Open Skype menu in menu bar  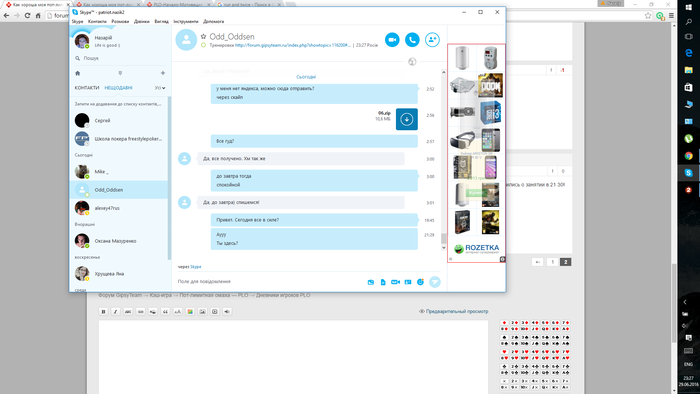77,21
